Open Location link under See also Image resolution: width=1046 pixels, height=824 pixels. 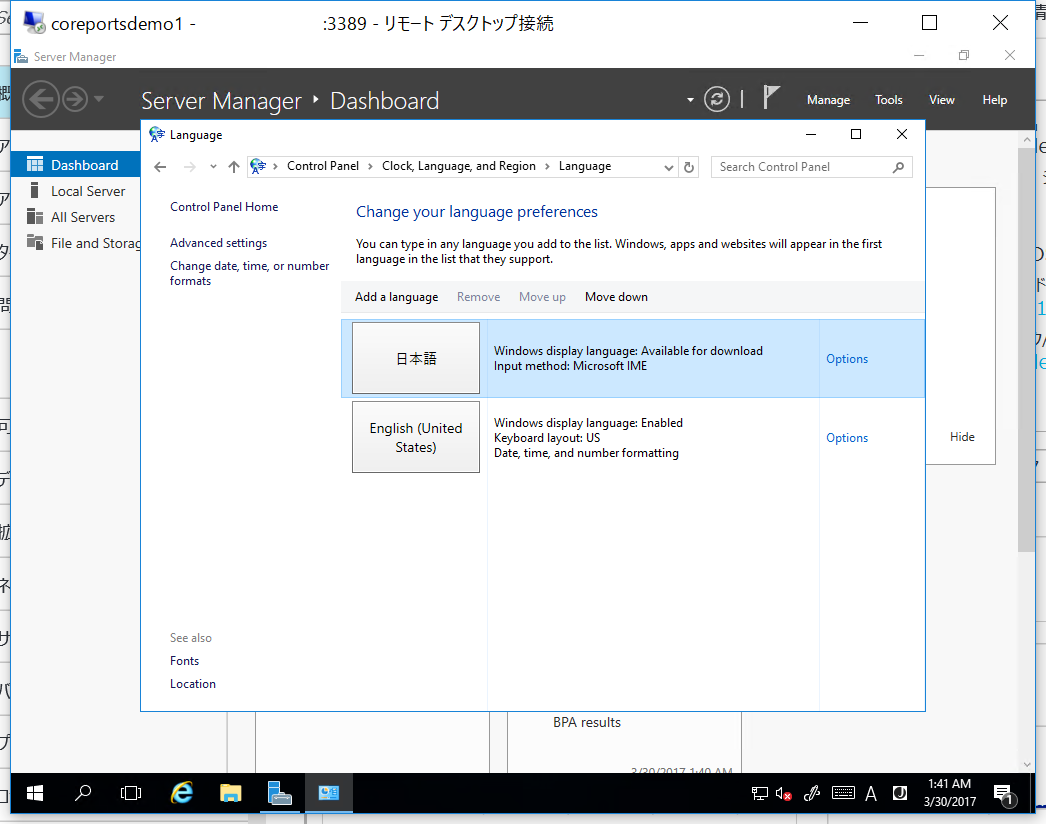pyautogui.click(x=193, y=684)
